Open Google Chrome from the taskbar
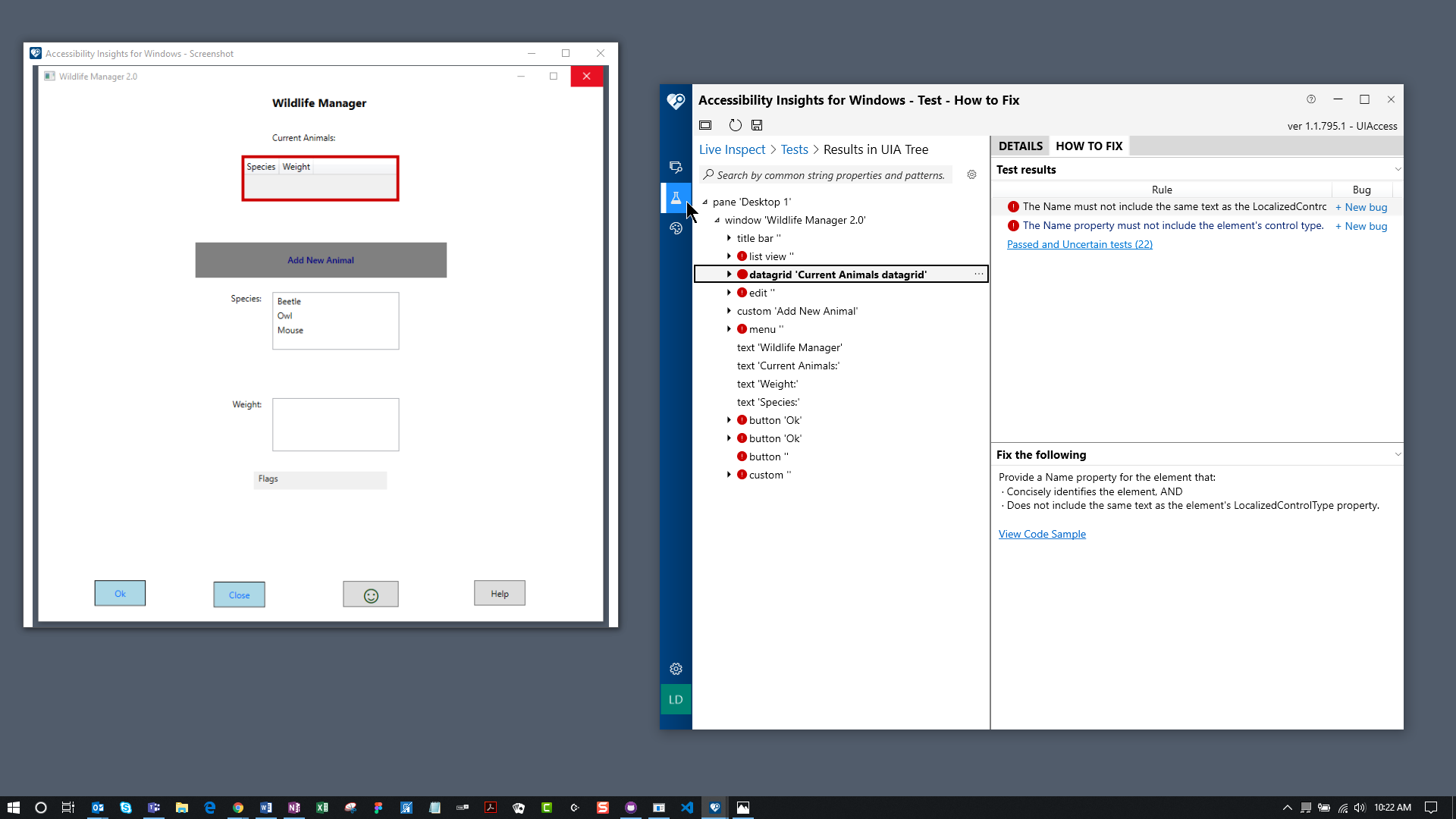Image resolution: width=1456 pixels, height=819 pixels. (x=238, y=808)
